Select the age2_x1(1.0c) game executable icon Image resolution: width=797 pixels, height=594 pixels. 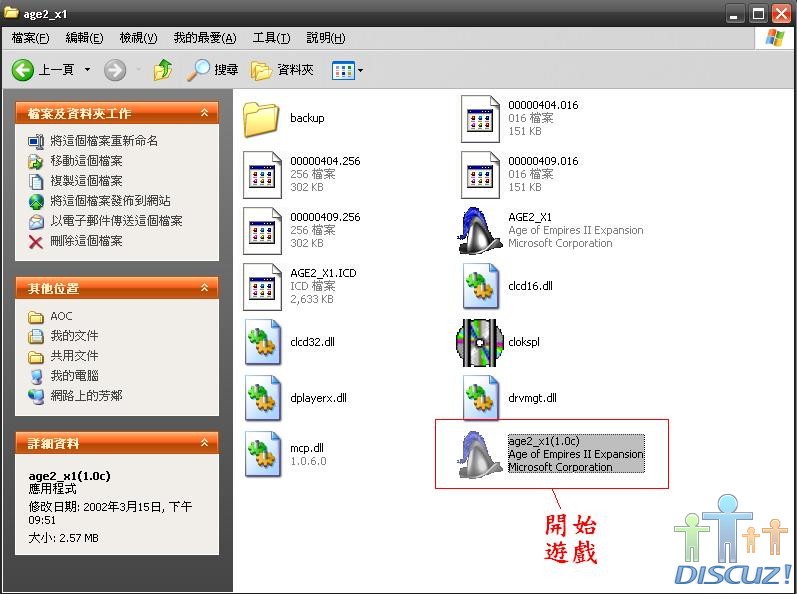(x=479, y=455)
